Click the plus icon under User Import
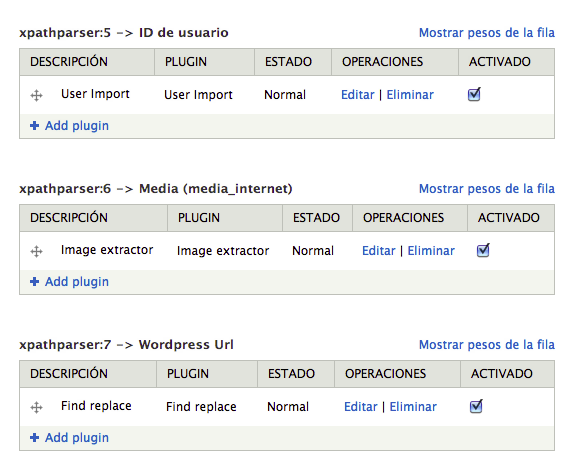 point(34,126)
